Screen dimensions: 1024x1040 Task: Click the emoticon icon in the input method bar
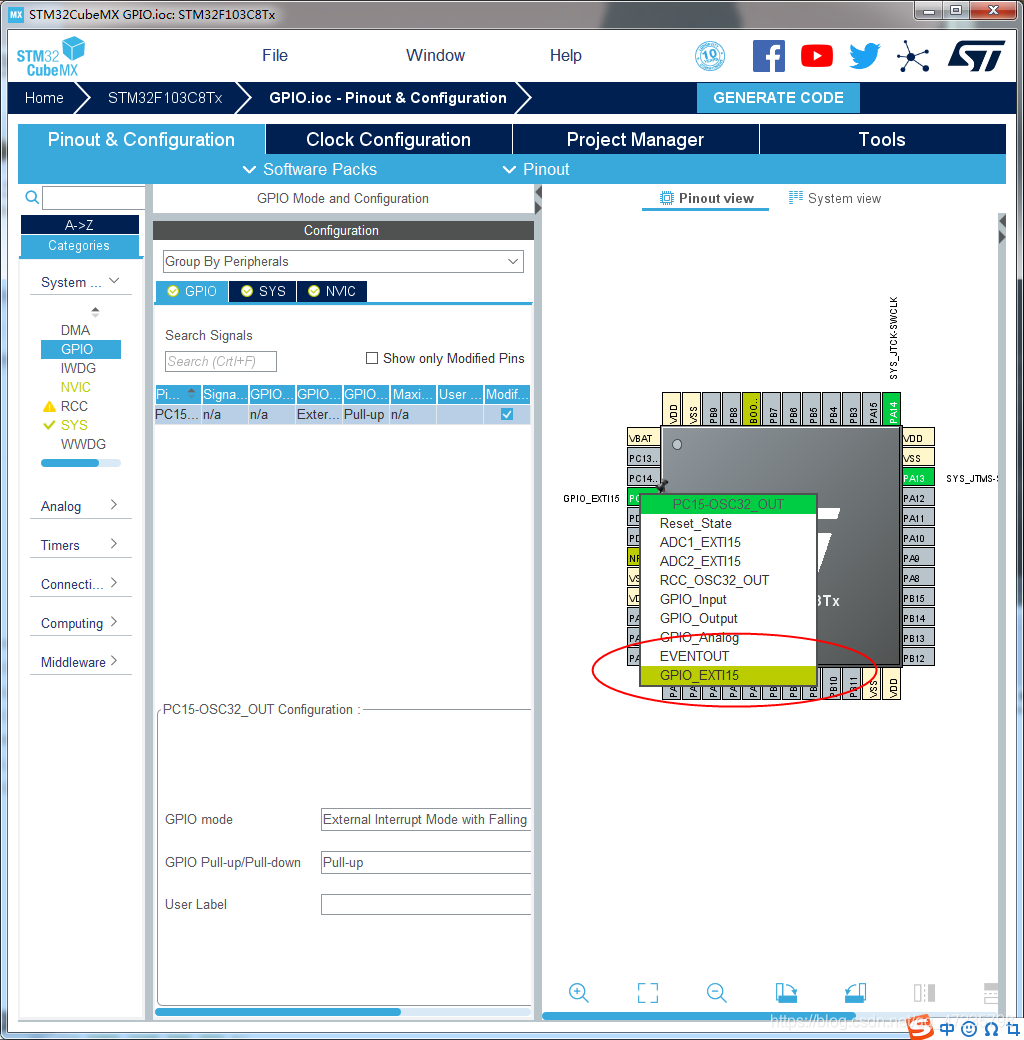[969, 1029]
